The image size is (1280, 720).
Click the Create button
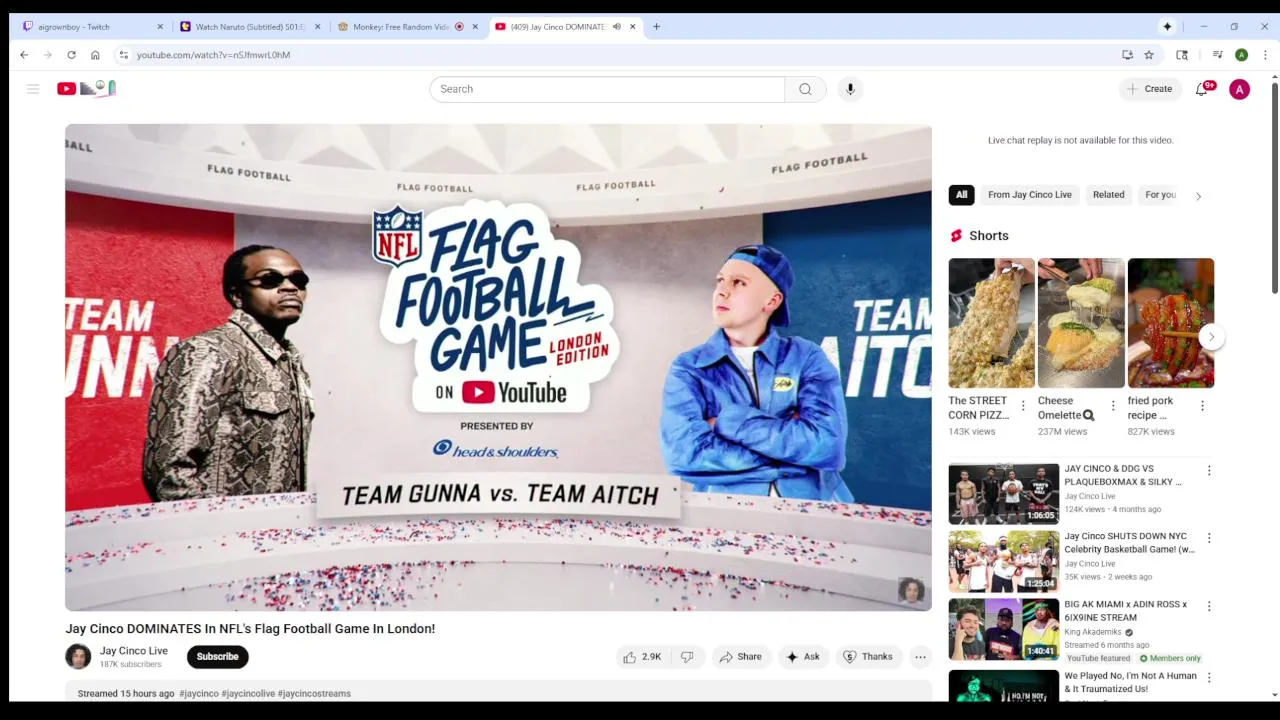tap(1149, 89)
